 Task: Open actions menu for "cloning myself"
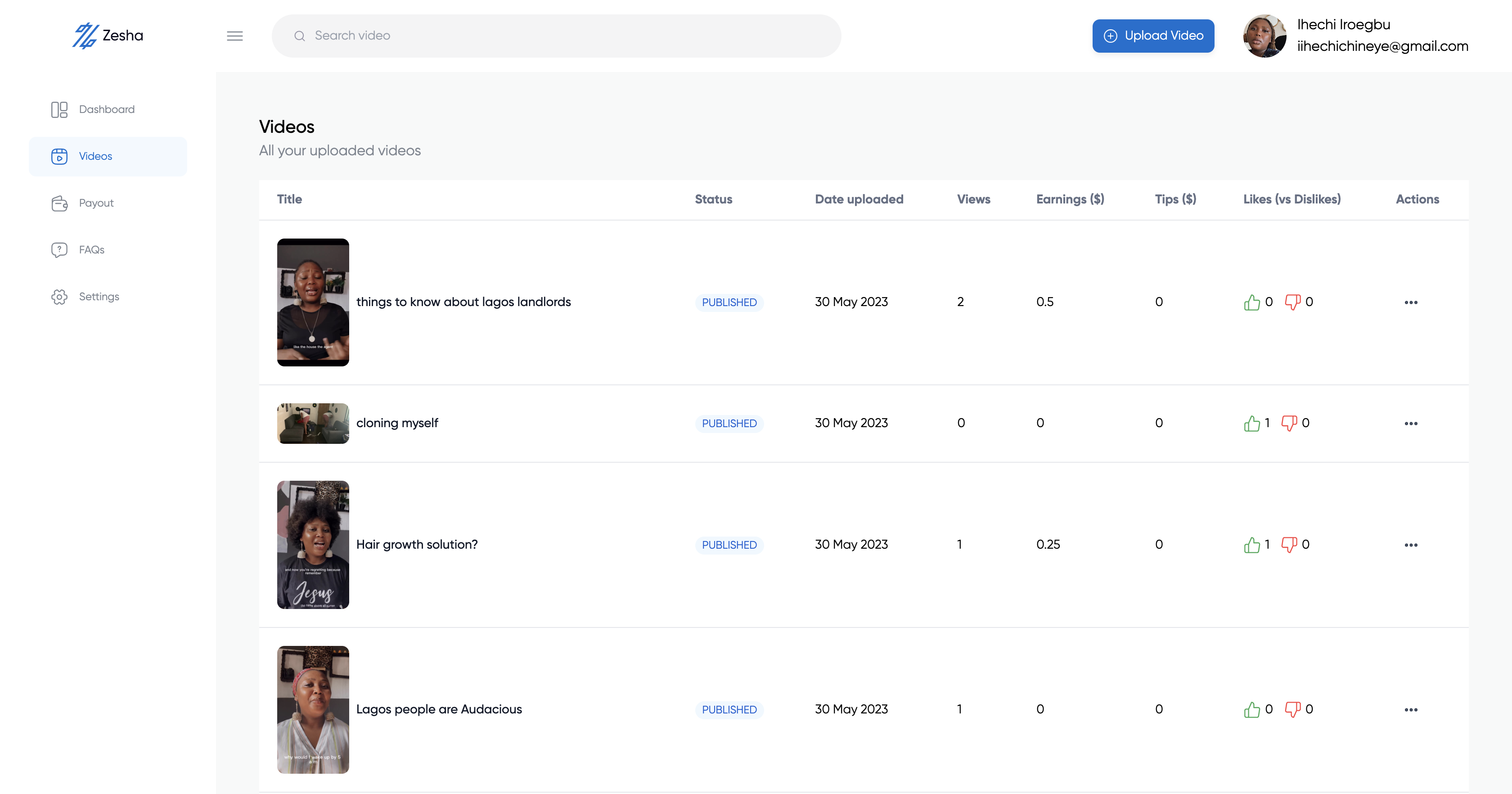coord(1412,424)
